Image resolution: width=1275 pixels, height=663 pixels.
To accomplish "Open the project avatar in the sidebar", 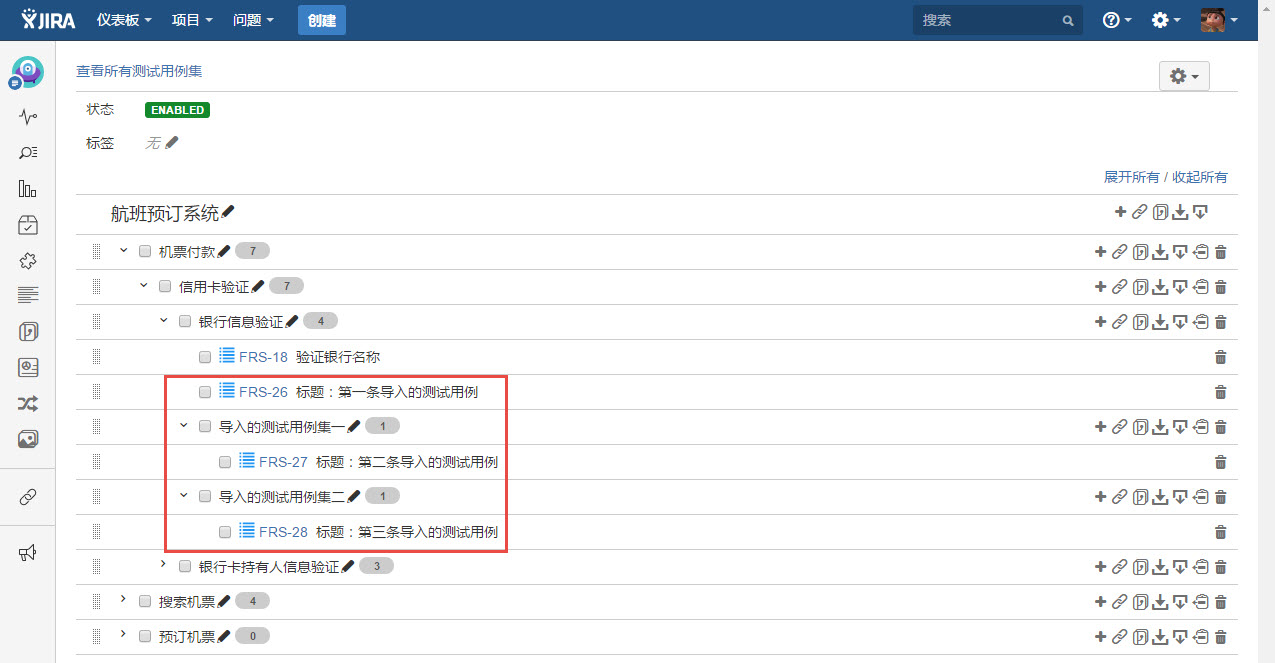I will tap(27, 72).
